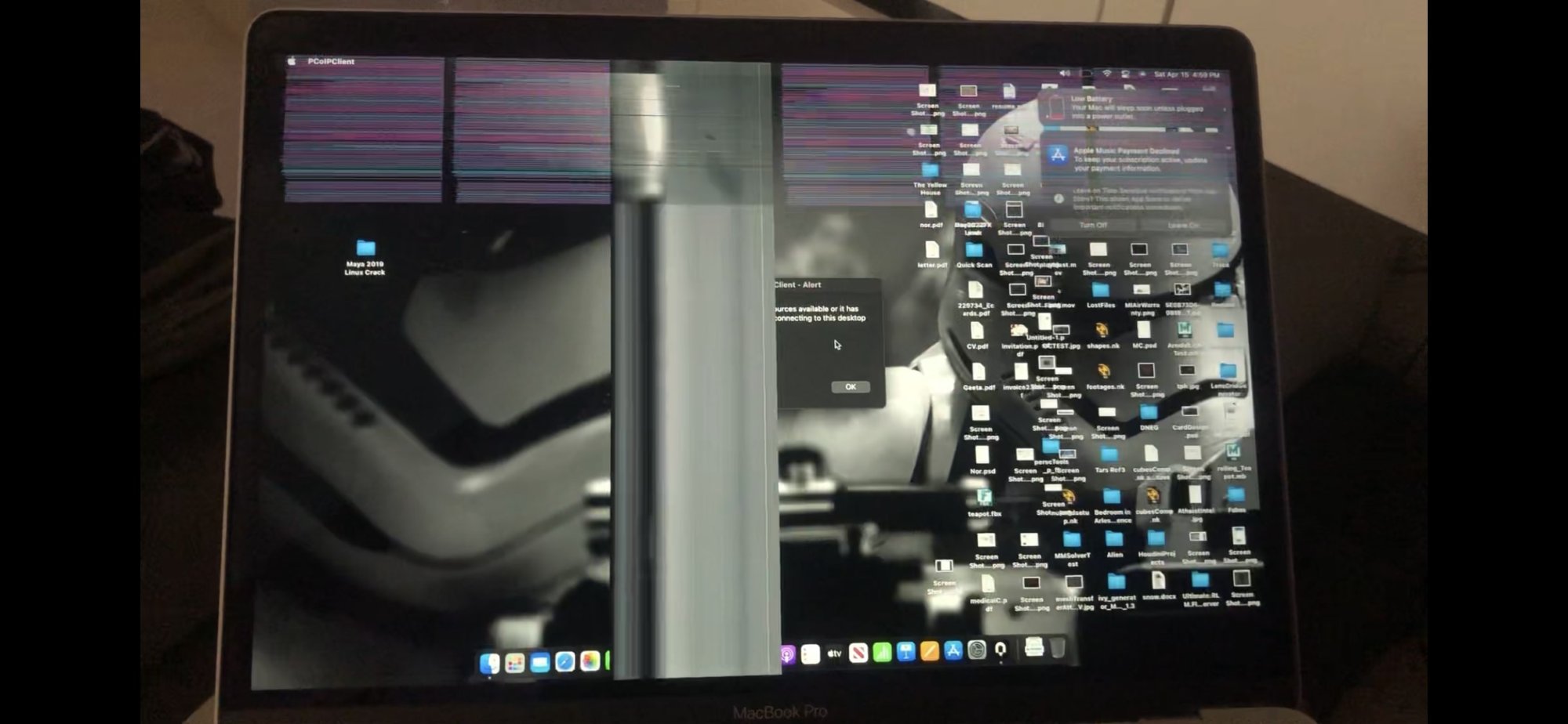Click Leave On in the notification
This screenshot has height=724, width=1568.
coord(1182,225)
